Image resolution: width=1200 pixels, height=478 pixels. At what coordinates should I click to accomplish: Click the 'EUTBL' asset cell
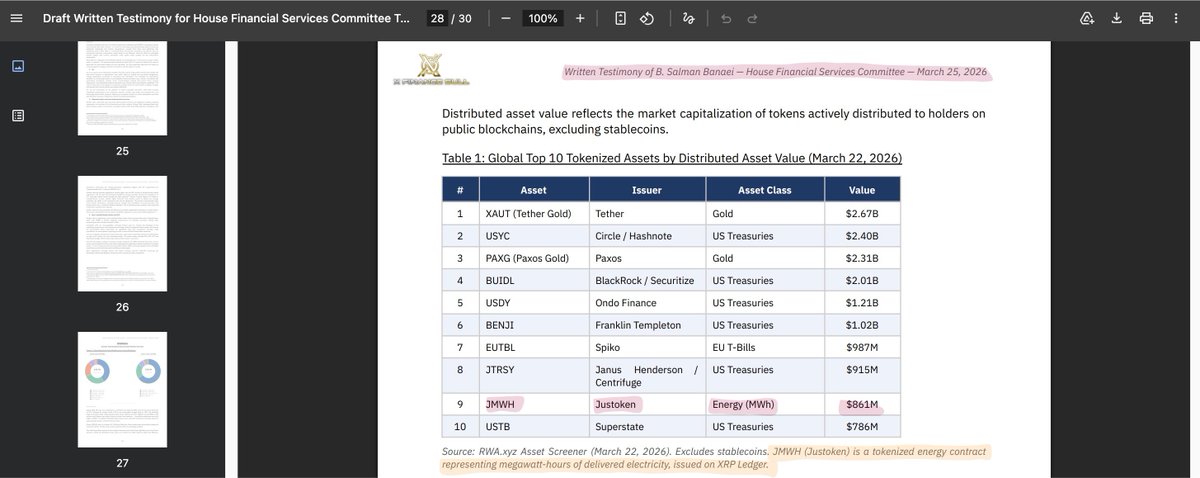pyautogui.click(x=533, y=347)
